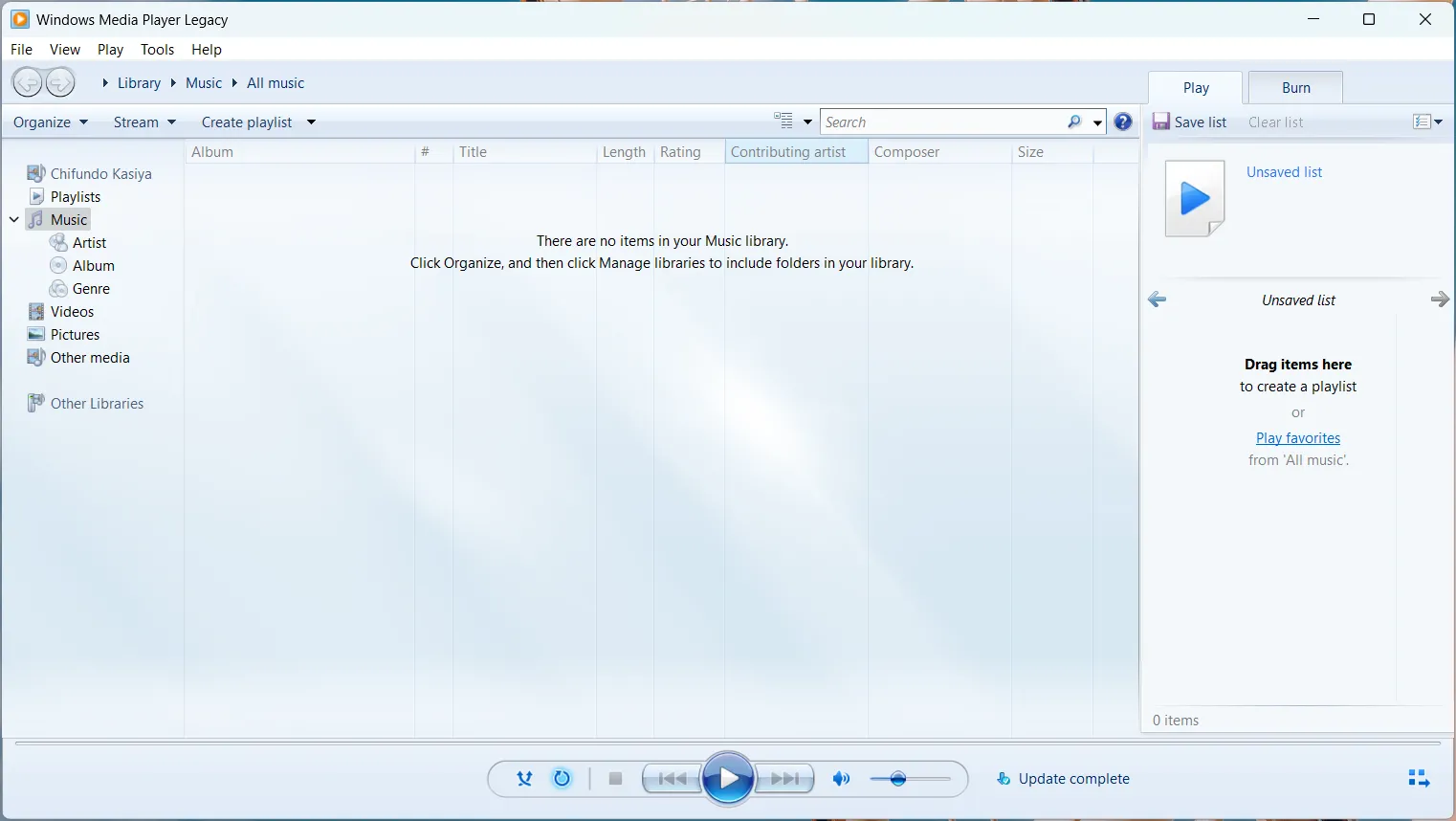Turn shuffle on

tap(524, 779)
